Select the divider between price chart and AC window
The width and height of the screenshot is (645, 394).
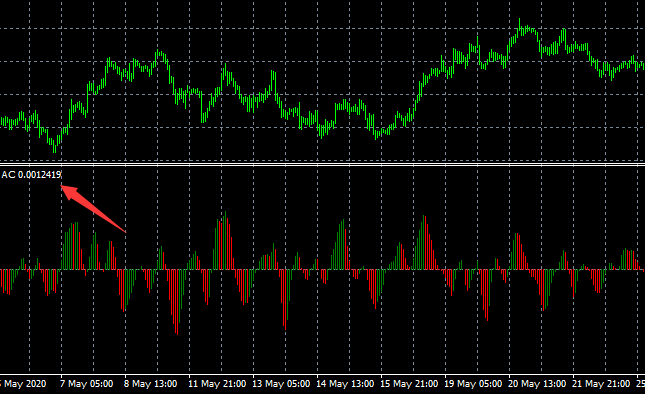click(322, 165)
